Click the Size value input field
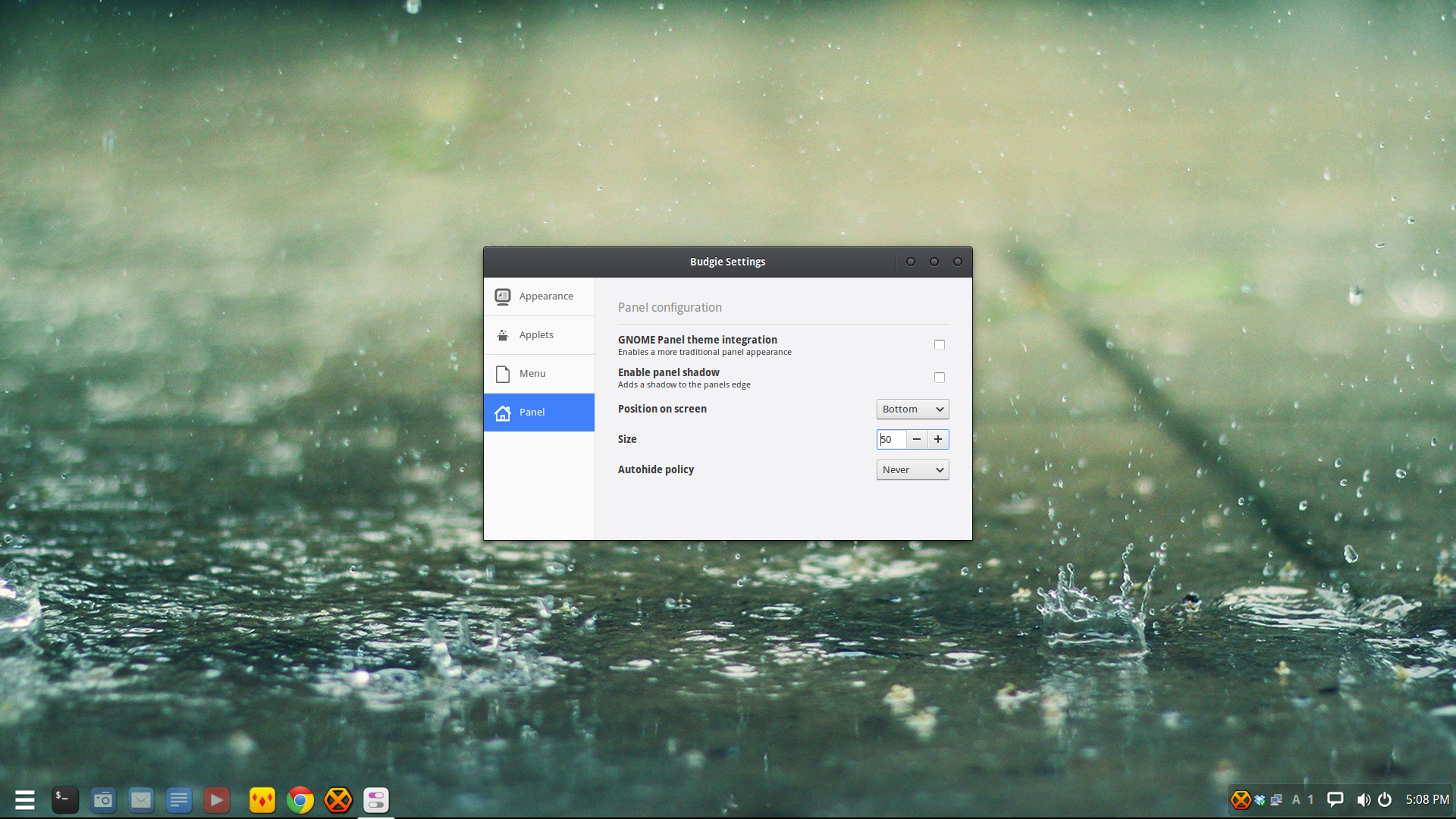The width and height of the screenshot is (1456, 819). pyautogui.click(x=892, y=440)
